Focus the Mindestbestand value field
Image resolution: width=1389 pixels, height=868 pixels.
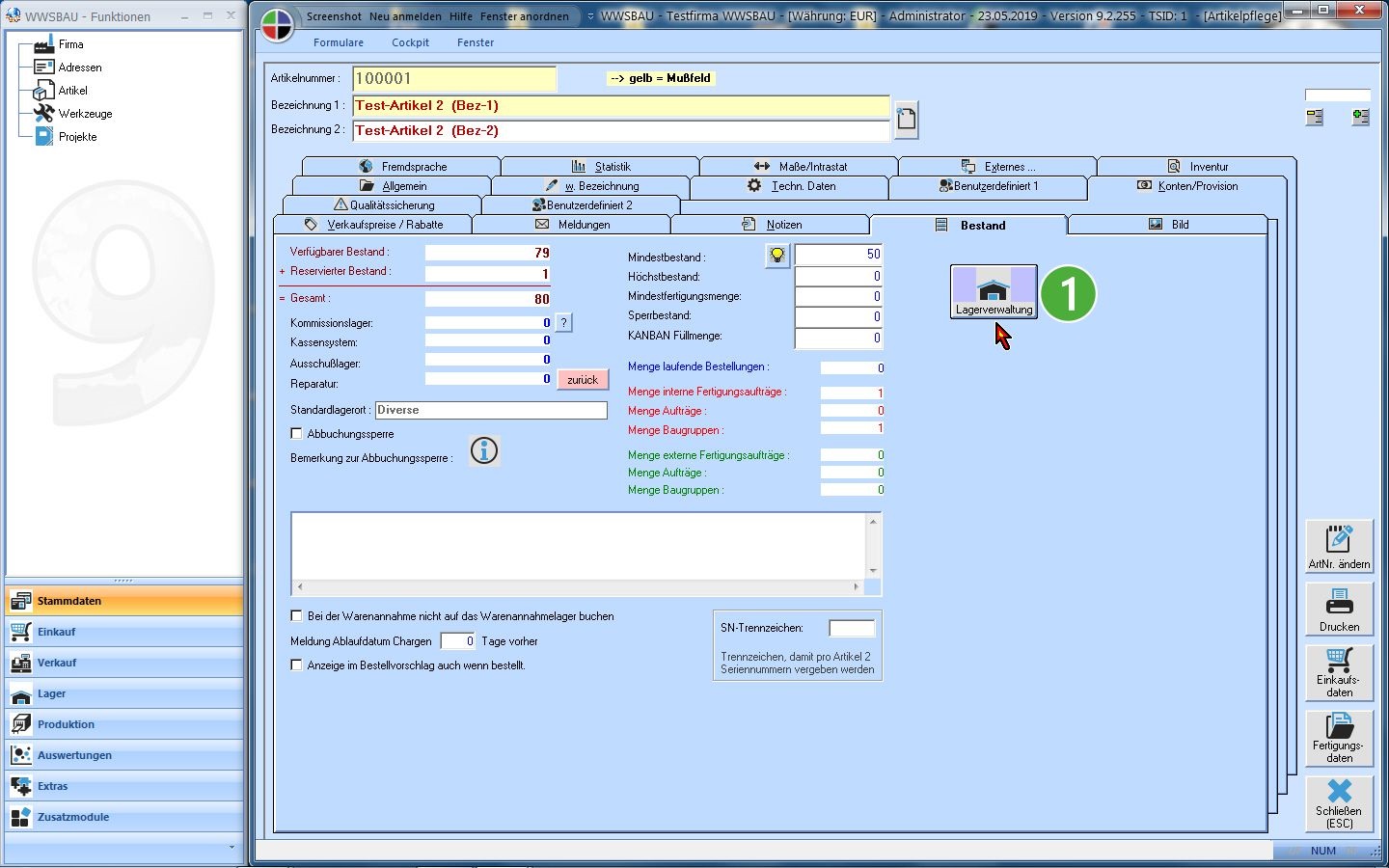838,255
